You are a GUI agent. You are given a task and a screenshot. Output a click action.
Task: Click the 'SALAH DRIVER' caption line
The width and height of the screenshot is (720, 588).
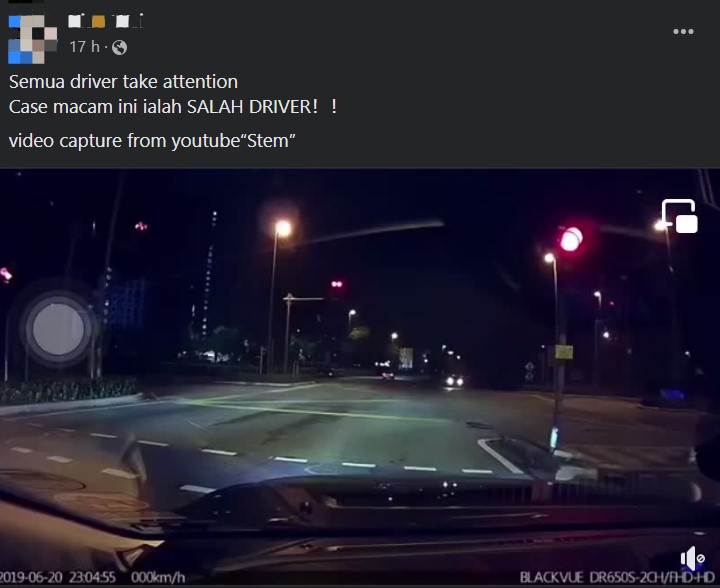[x=173, y=107]
